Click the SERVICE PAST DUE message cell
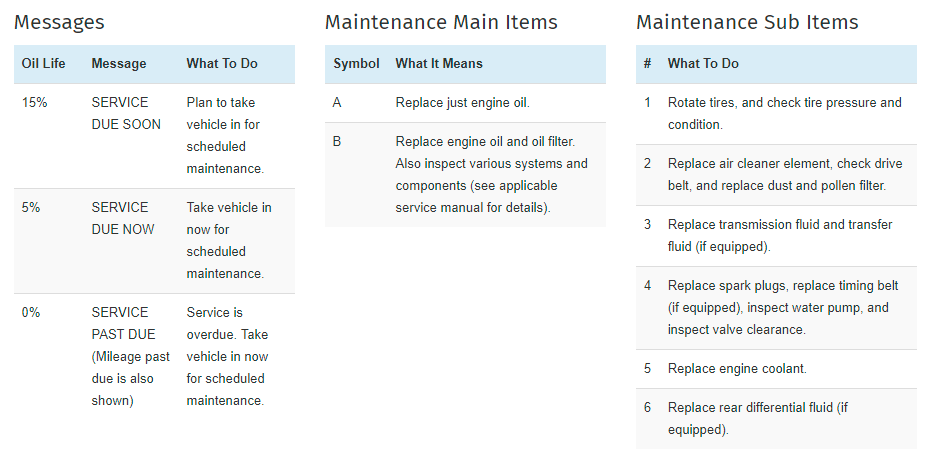Viewport: 929px width, 460px height. coord(131,356)
